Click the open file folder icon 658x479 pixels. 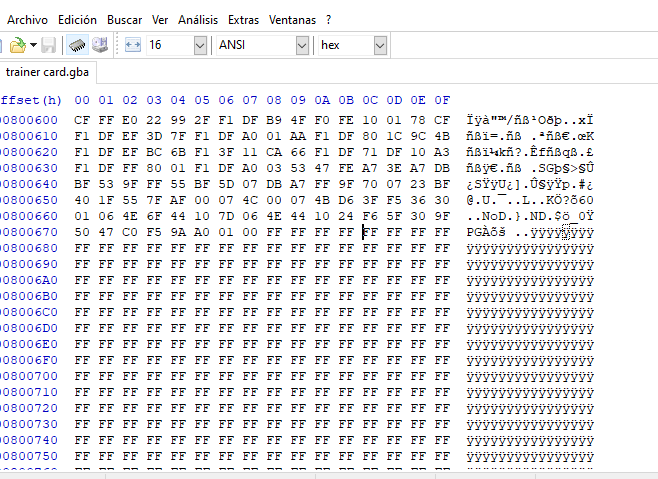click(x=17, y=45)
